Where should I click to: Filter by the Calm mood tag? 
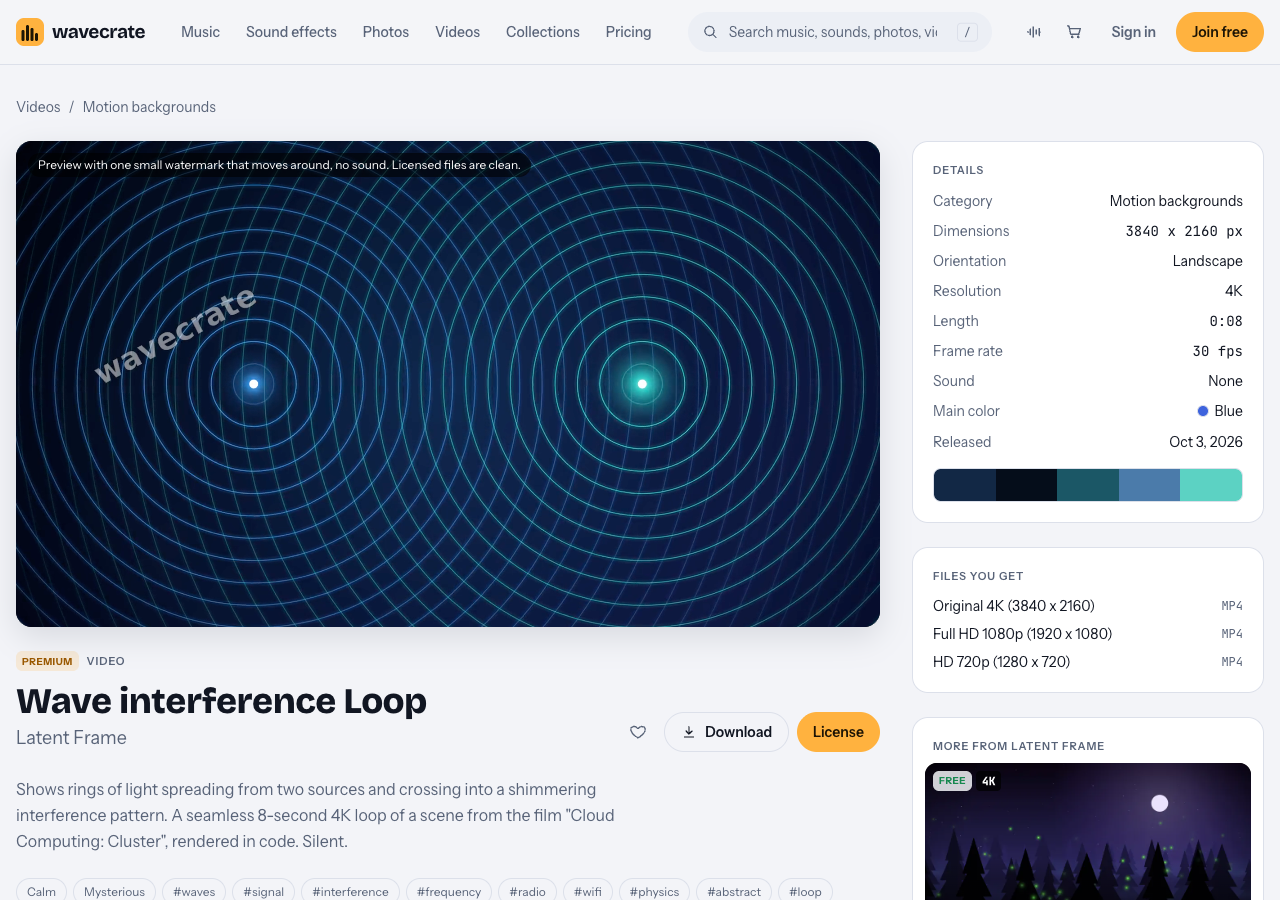point(41,891)
